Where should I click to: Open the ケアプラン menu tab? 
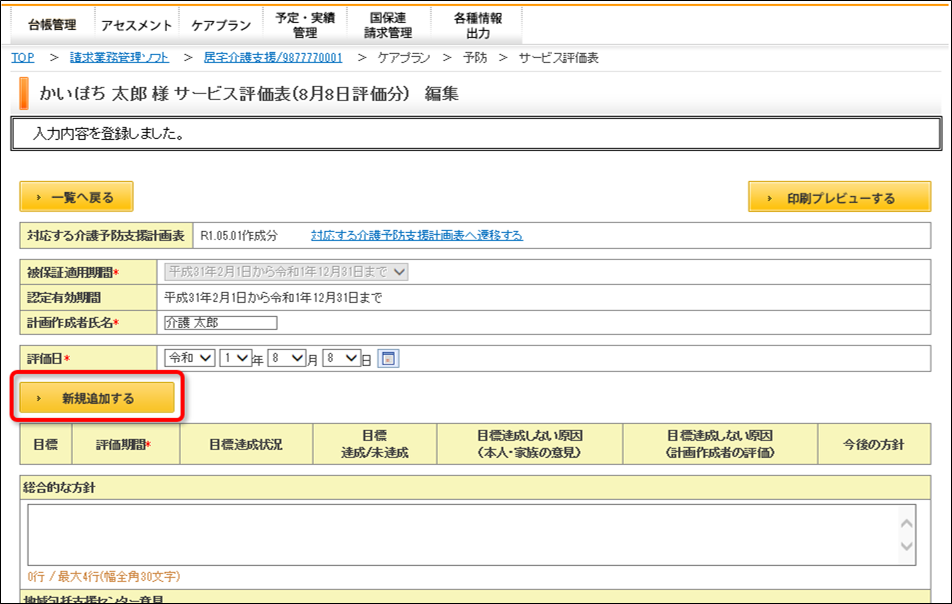221,25
